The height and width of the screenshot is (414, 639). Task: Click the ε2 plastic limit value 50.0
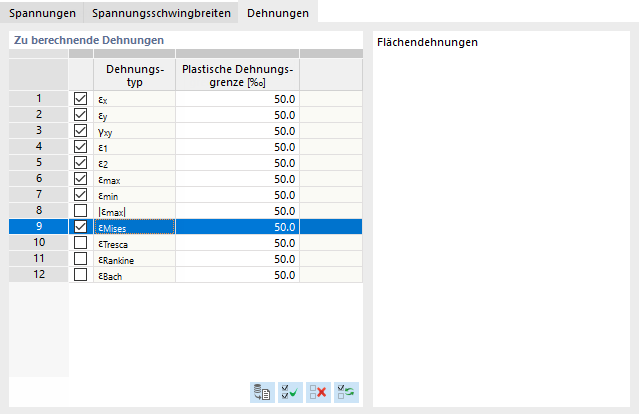[x=238, y=163]
